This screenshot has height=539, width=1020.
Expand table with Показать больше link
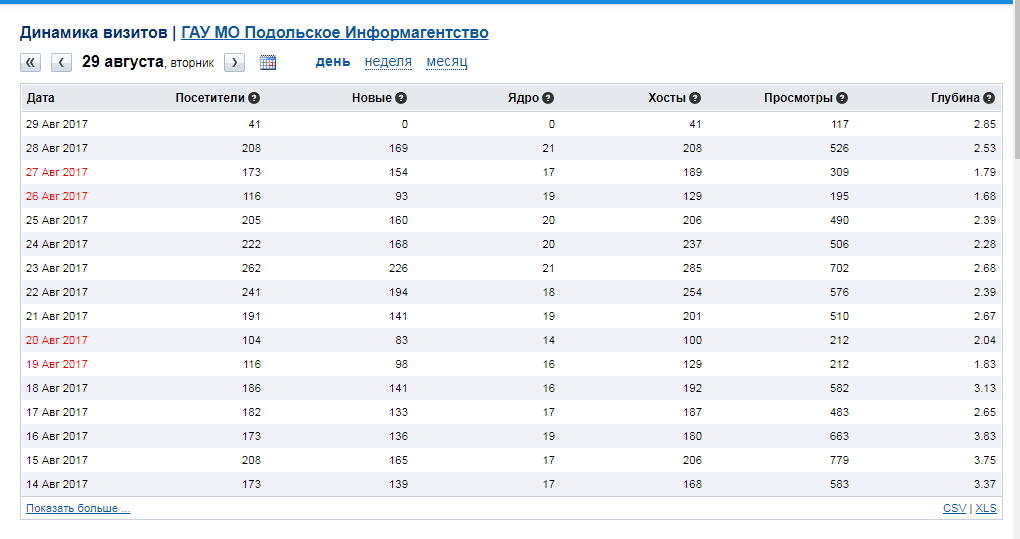pos(78,508)
